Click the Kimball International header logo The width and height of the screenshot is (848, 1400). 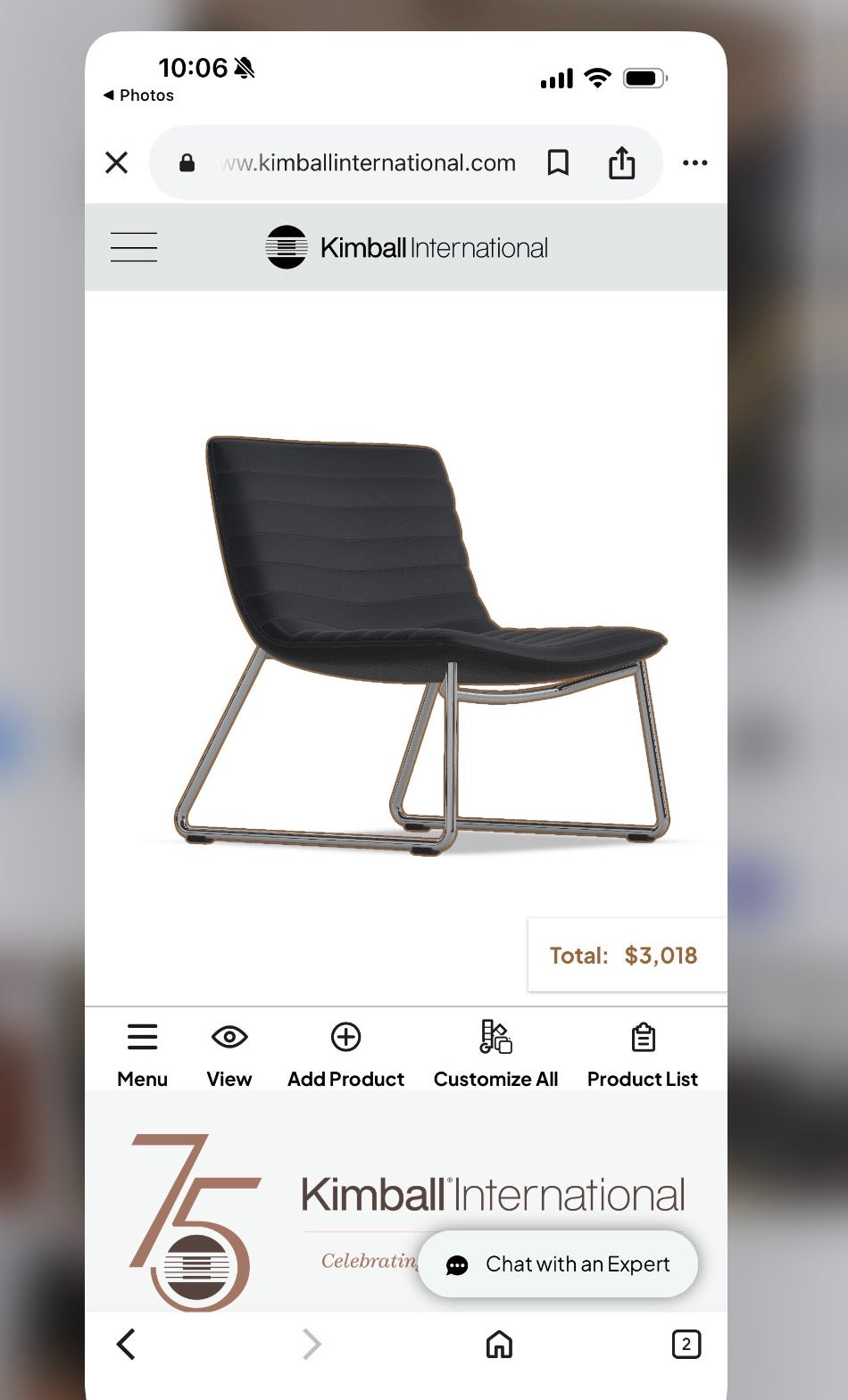point(407,247)
